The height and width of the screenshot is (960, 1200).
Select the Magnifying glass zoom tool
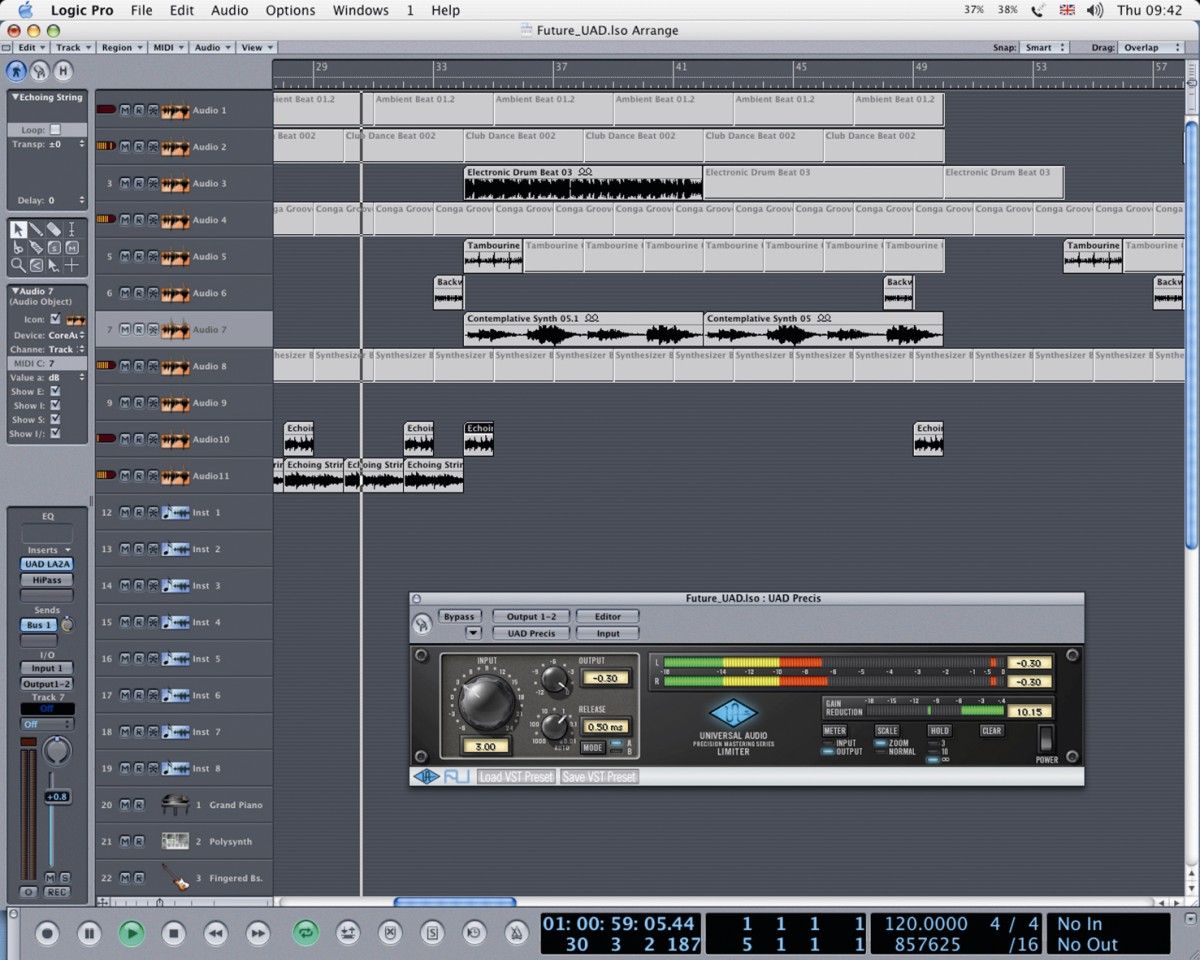pos(18,265)
